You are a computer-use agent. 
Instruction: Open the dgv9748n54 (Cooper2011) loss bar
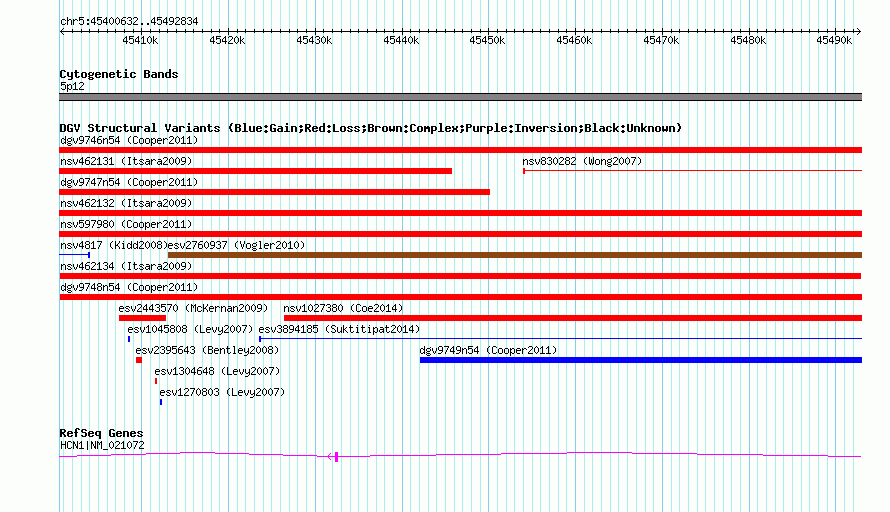pos(460,297)
